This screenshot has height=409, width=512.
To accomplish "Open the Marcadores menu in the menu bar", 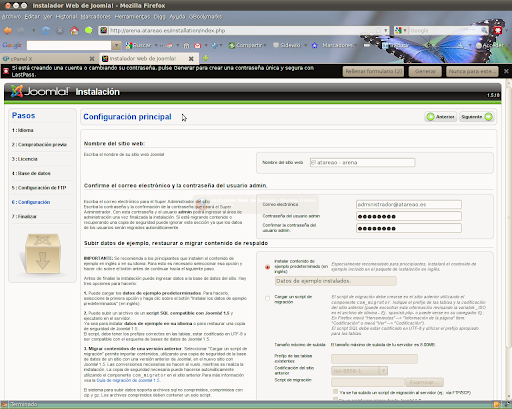I will point(96,16).
